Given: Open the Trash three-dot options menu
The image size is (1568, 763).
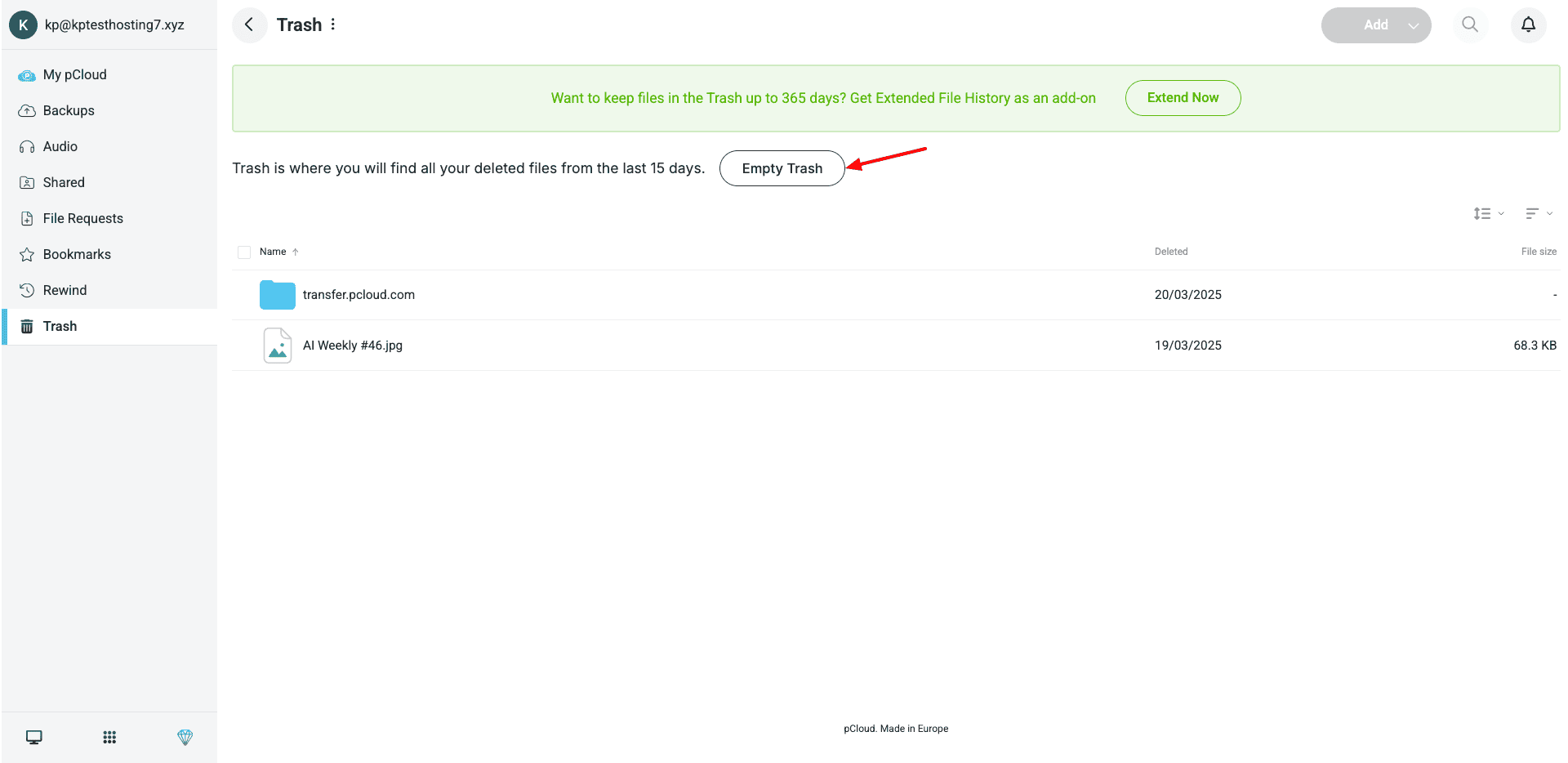Looking at the screenshot, I should (x=333, y=25).
